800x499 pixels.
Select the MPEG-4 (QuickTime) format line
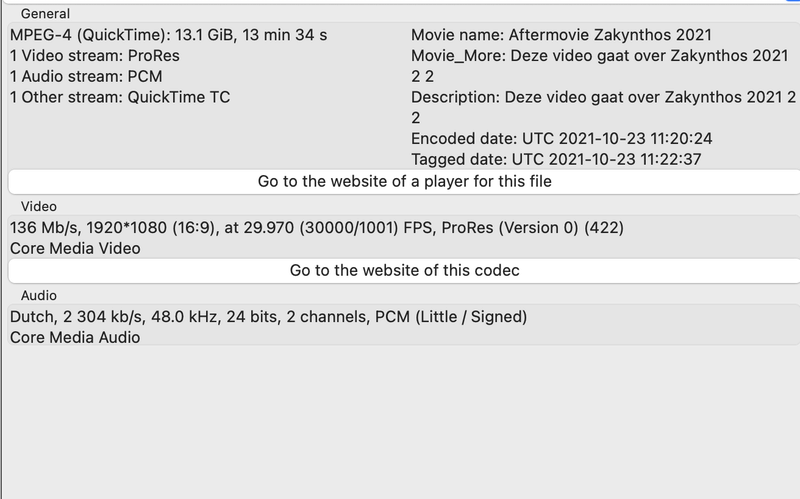[x=168, y=35]
